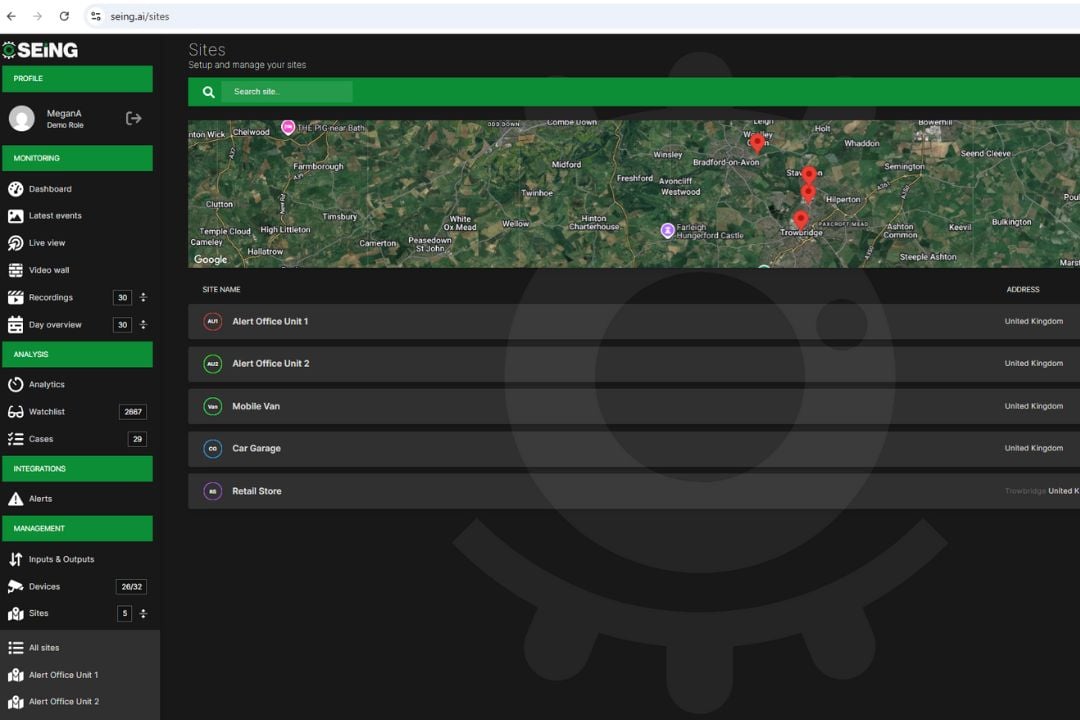1080x720 pixels.
Task: Click the search magnifier icon
Action: (208, 91)
